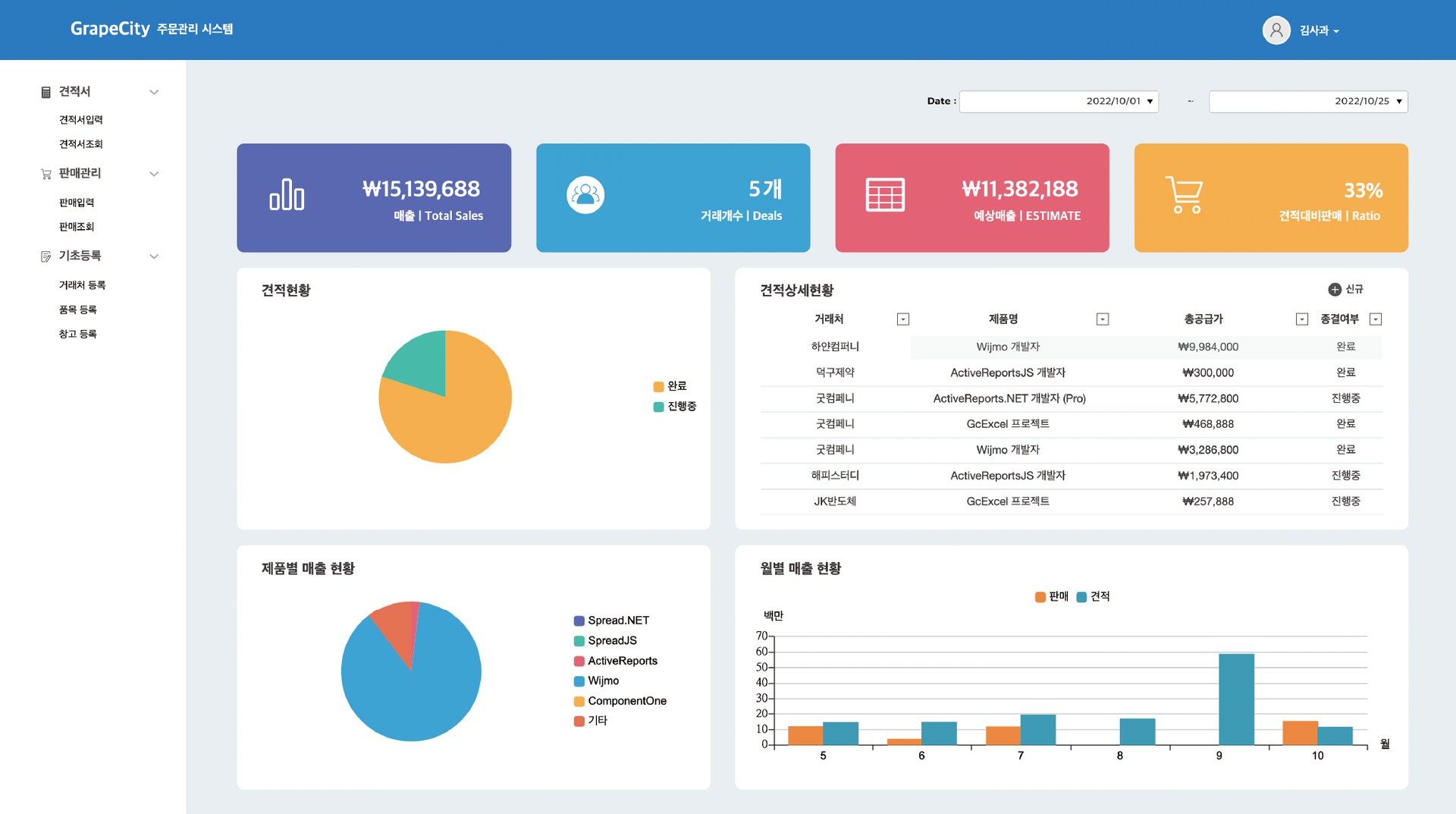Select 거래처 등록 in sidebar

83,285
